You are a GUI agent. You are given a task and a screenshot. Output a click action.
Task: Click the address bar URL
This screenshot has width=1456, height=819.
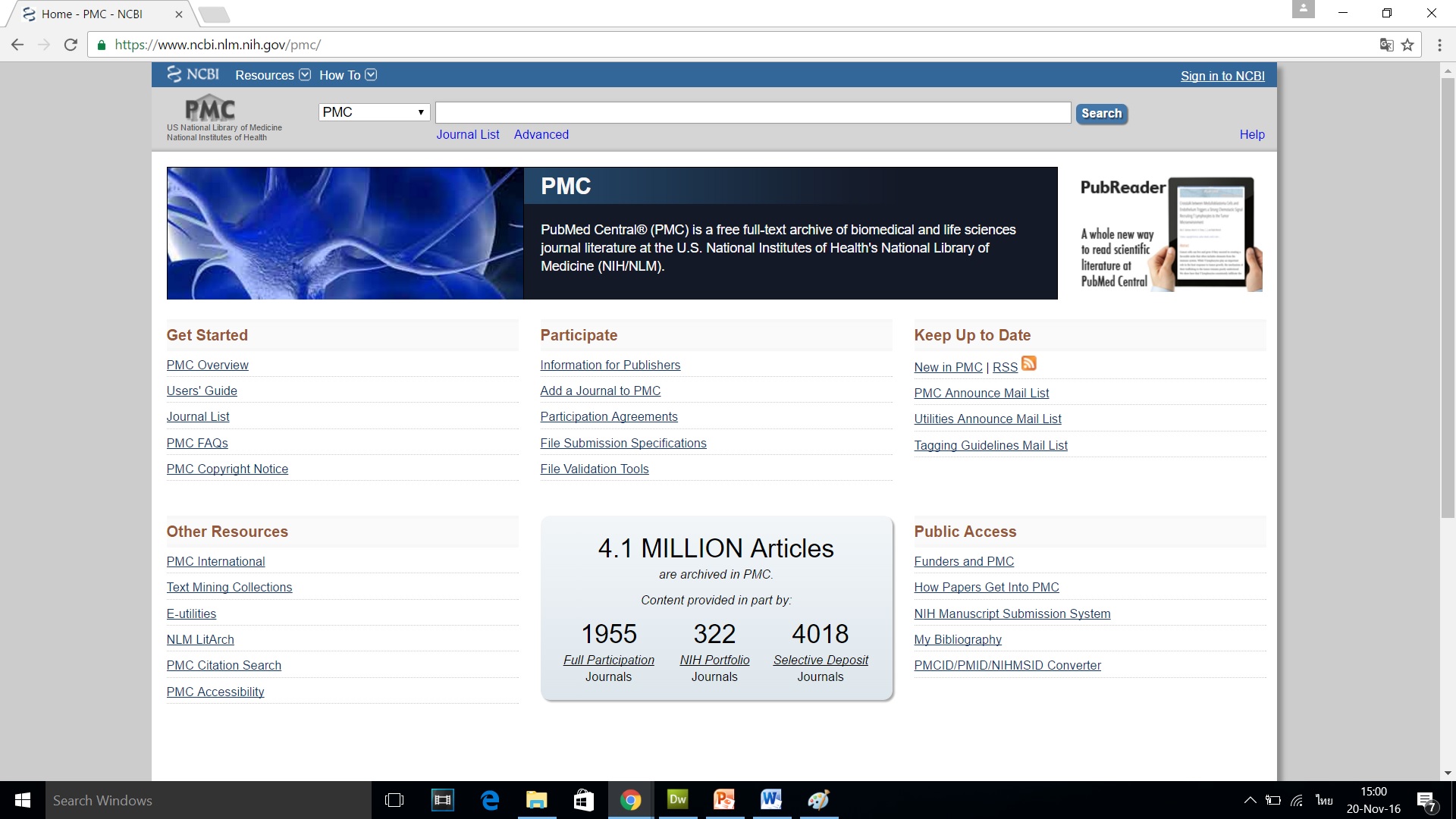click(218, 45)
